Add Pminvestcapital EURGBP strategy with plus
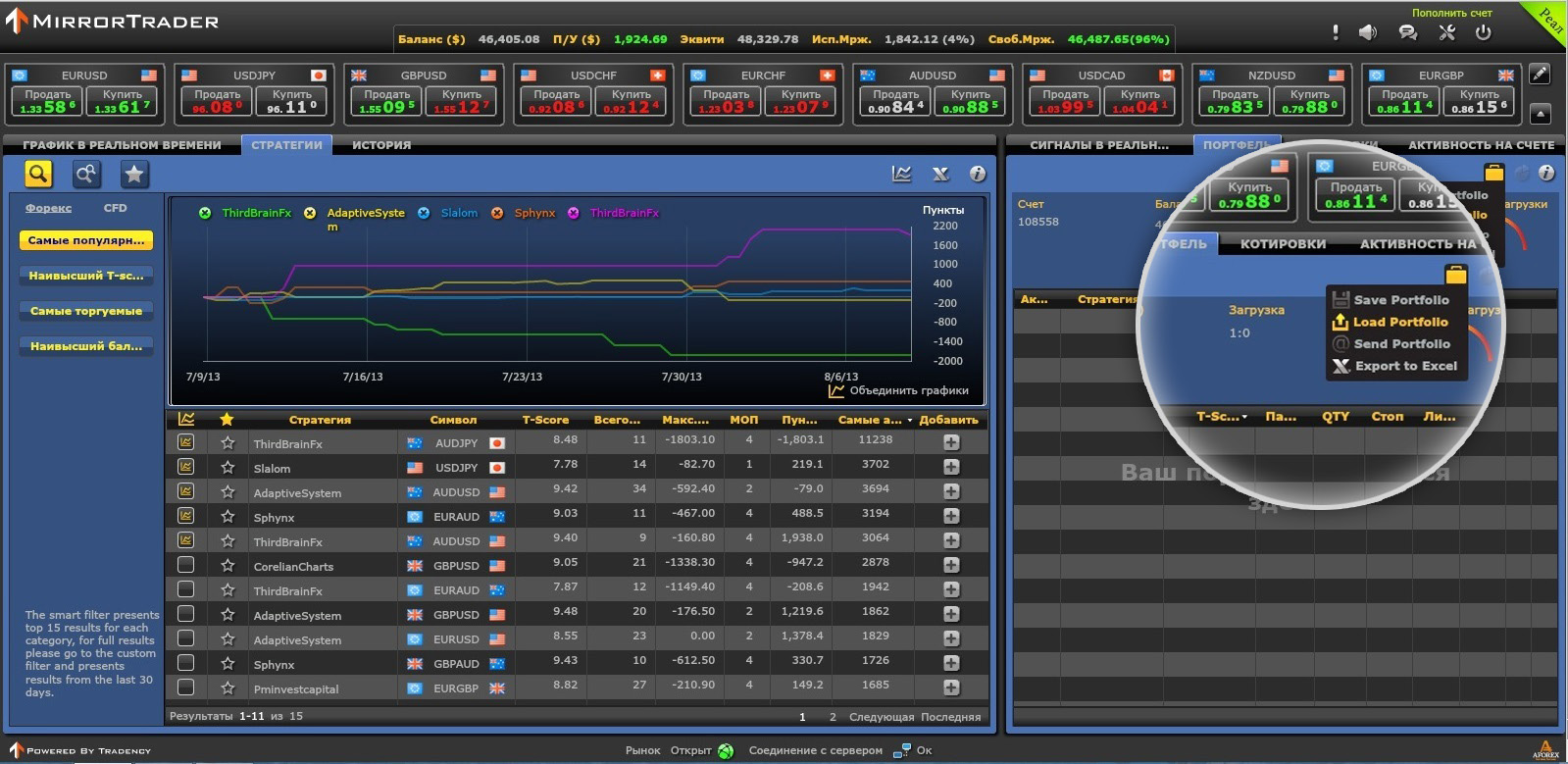 tap(951, 688)
